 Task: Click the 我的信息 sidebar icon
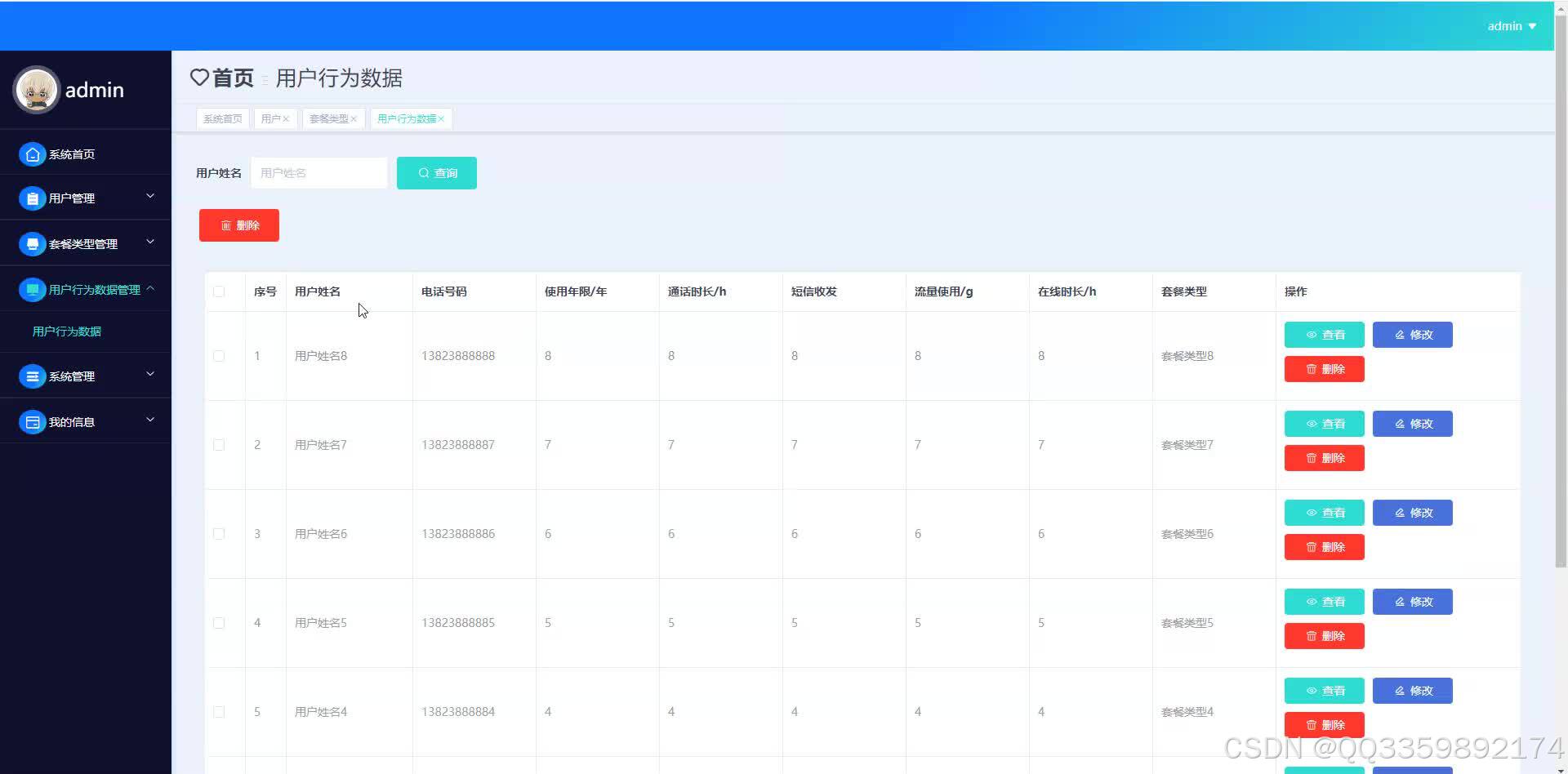tap(32, 421)
